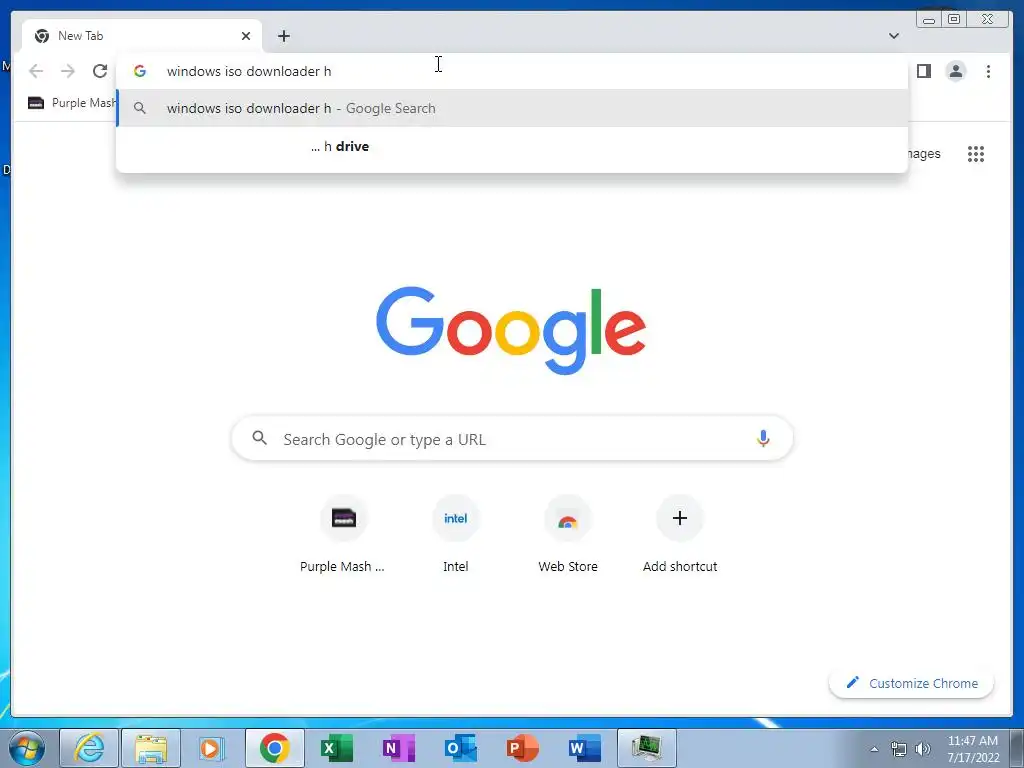
Task: Switch to Chrome taskbar button
Action: point(274,748)
